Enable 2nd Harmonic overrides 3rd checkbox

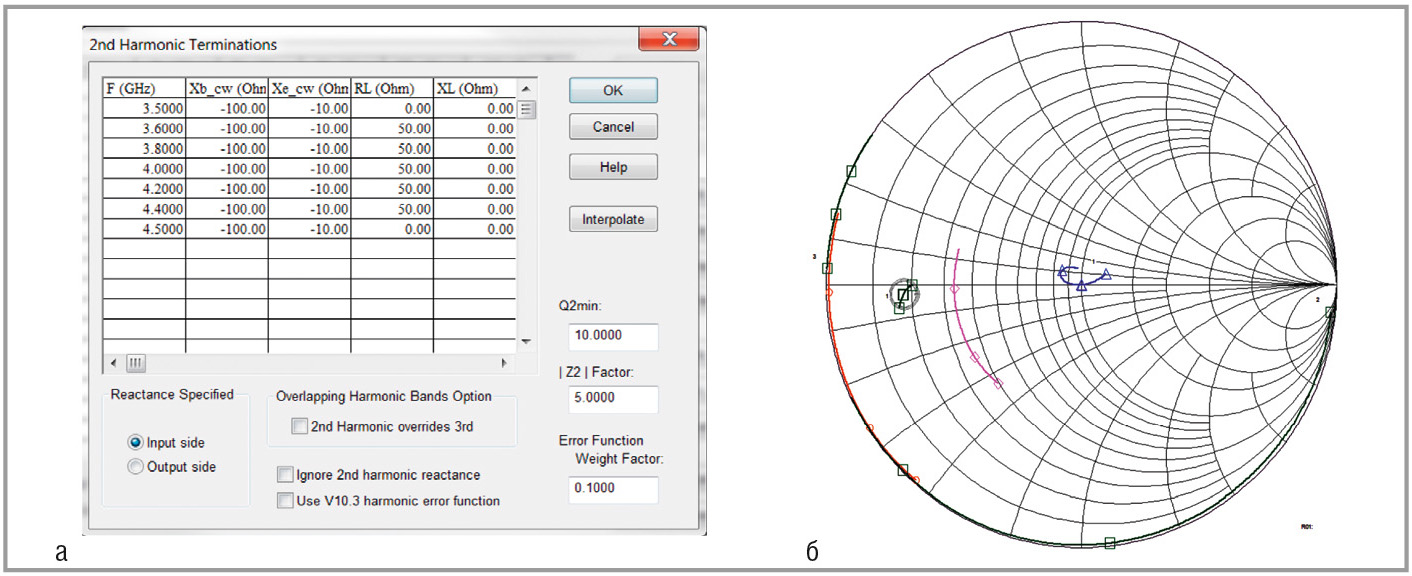300,427
